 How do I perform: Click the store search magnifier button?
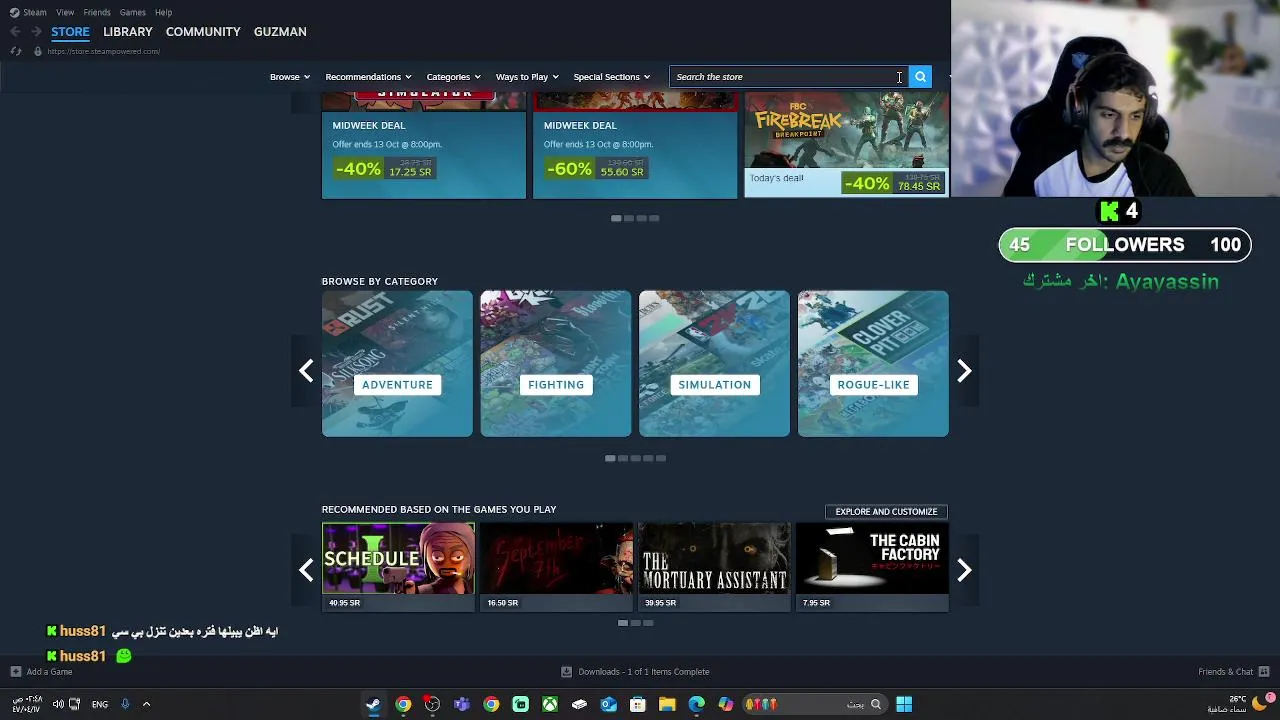920,77
